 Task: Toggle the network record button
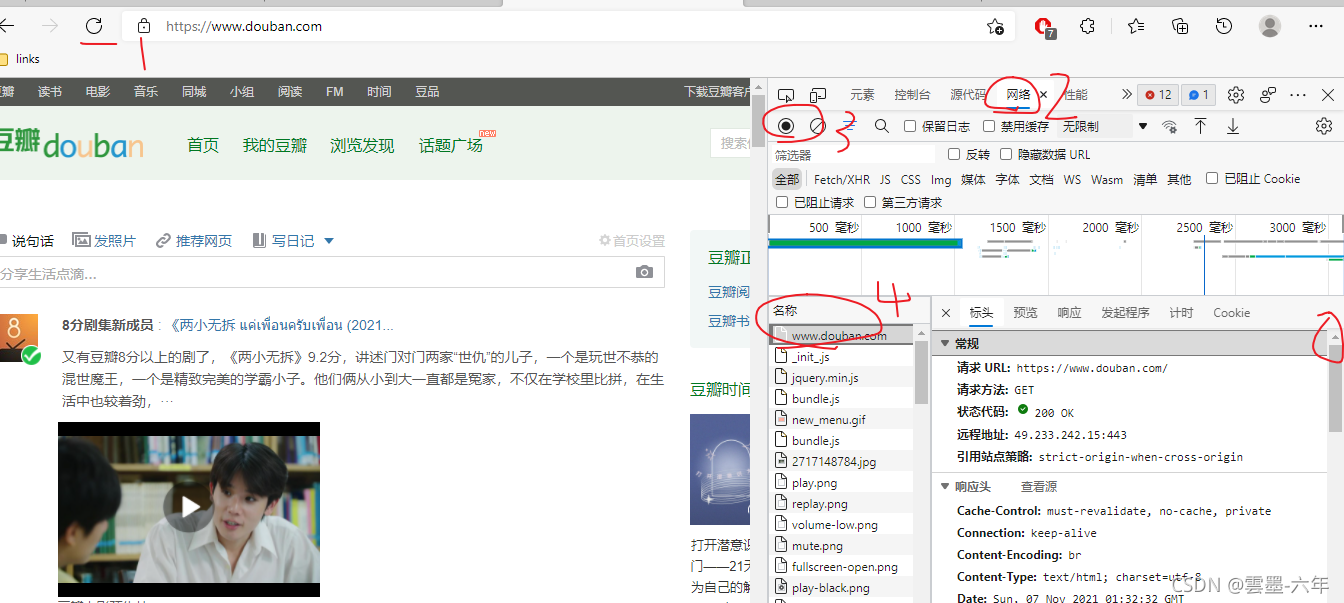[x=786, y=126]
